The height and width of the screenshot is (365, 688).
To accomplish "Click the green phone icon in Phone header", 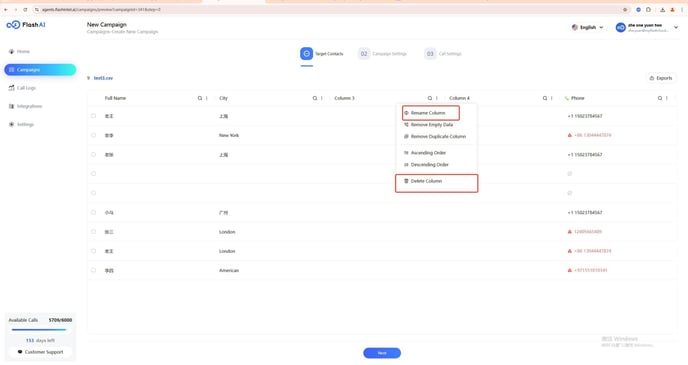I will [566, 98].
